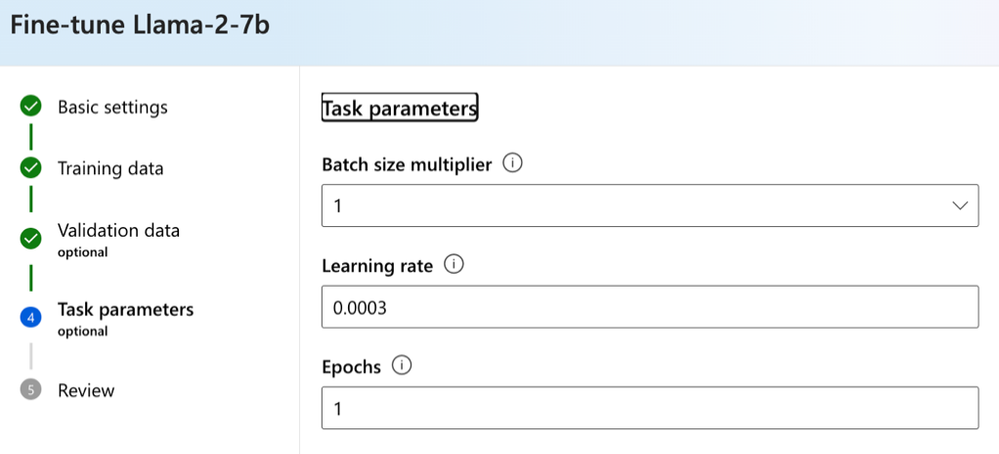Select the Task parameters step in sidebar
Viewport: 999px width, 454px height.
coord(125,310)
